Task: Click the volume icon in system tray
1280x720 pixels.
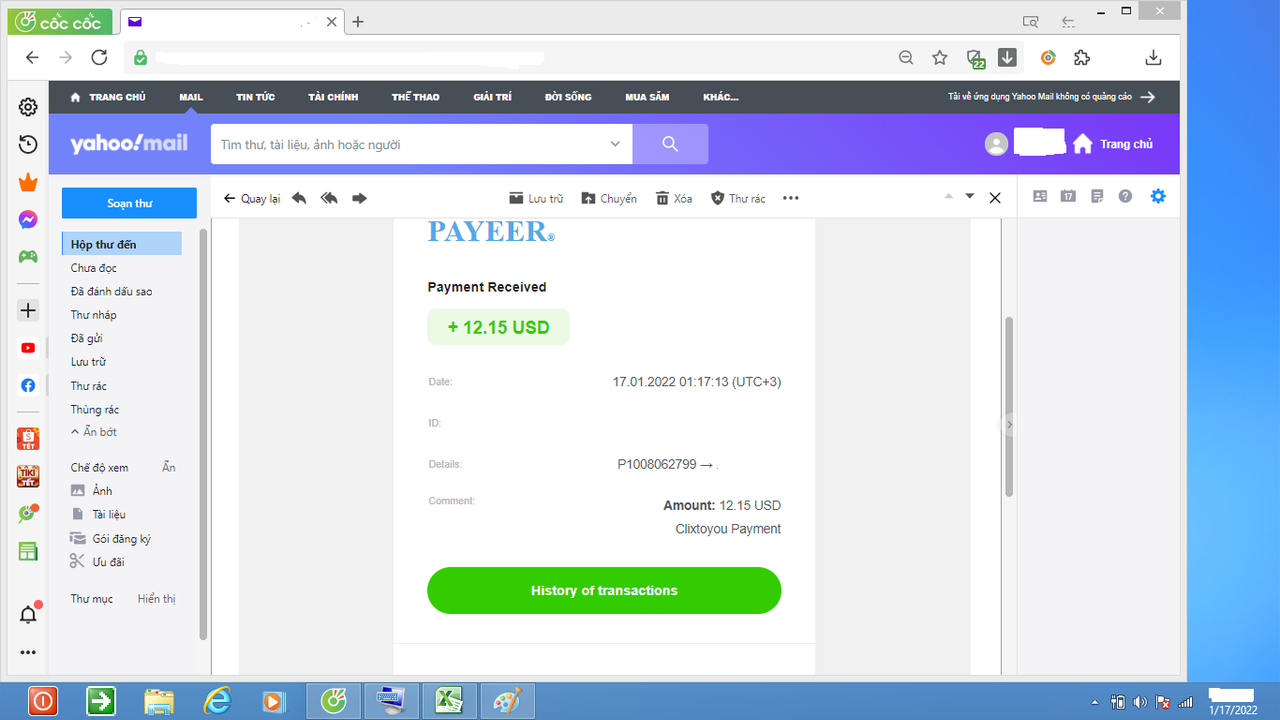Action: pos(1140,702)
